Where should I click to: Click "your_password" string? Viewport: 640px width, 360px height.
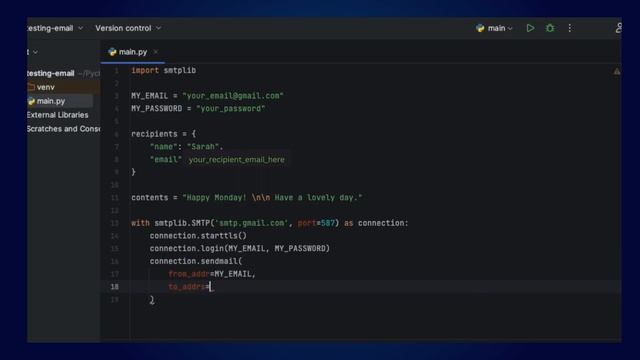(231, 109)
